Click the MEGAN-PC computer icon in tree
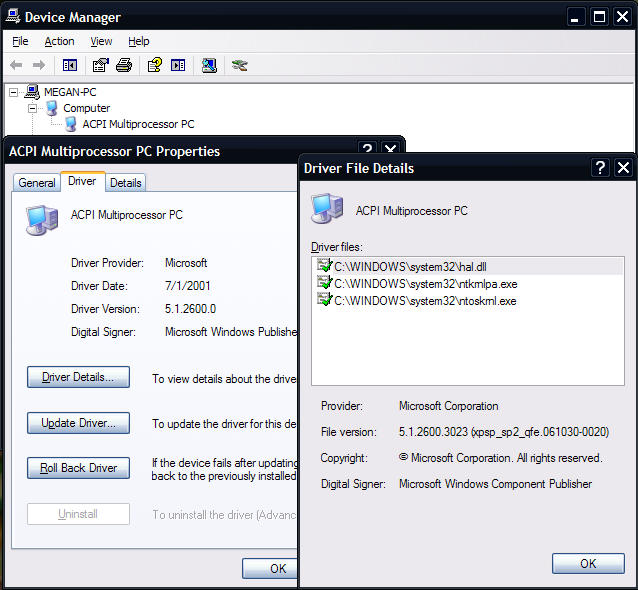Image resolution: width=638 pixels, height=590 pixels. coord(32,92)
